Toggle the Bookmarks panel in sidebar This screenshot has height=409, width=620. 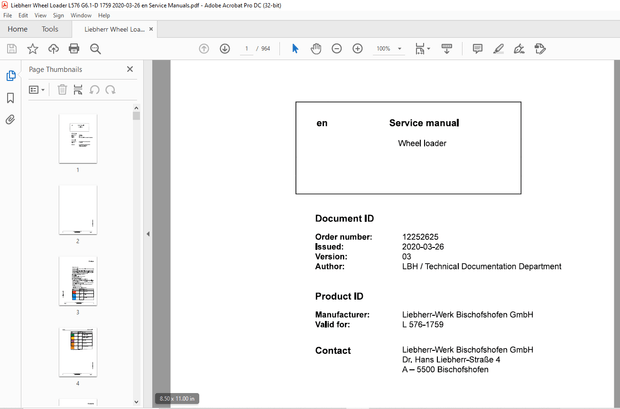(11, 98)
